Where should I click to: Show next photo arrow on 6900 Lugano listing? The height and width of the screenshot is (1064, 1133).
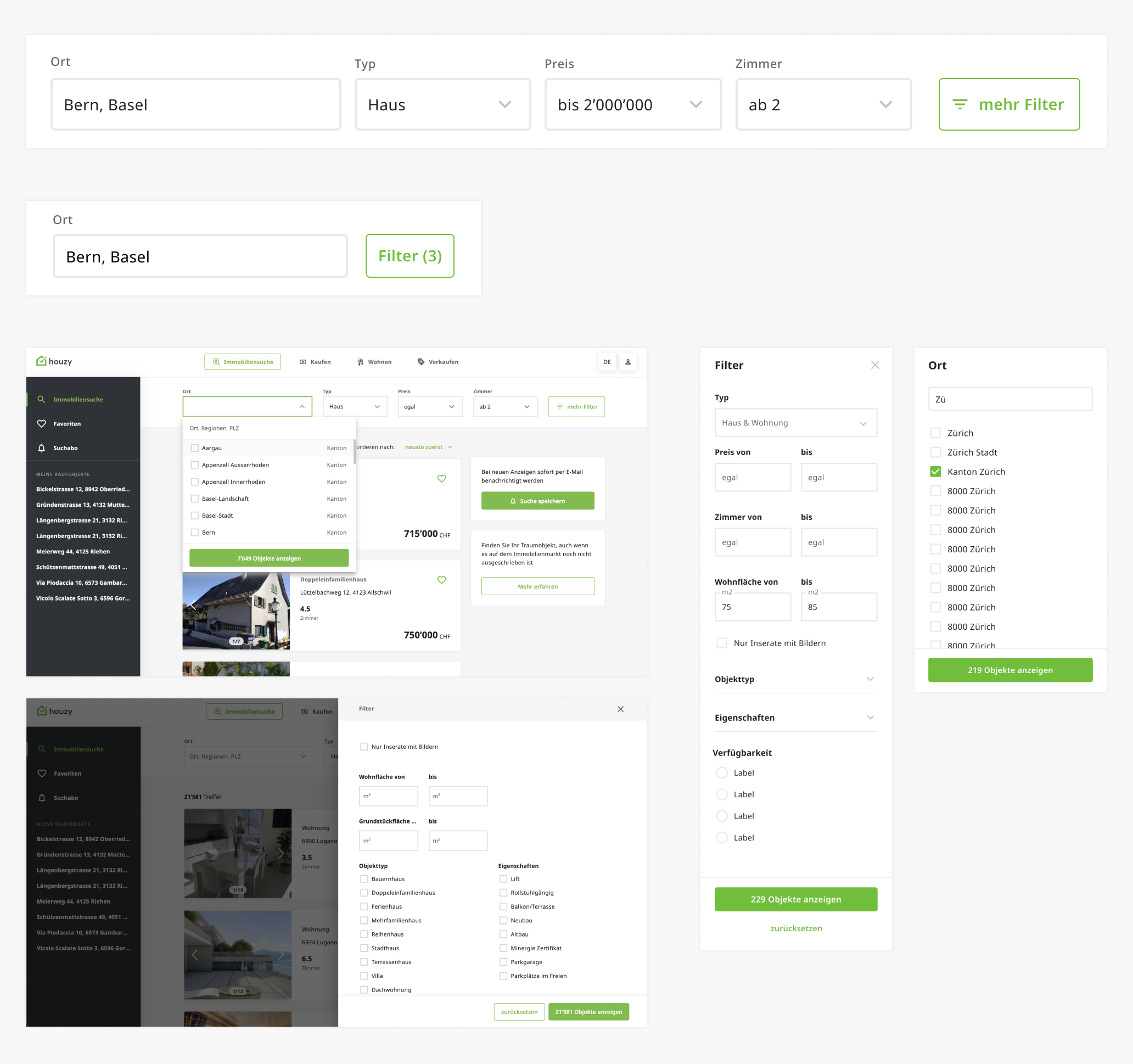tap(281, 853)
